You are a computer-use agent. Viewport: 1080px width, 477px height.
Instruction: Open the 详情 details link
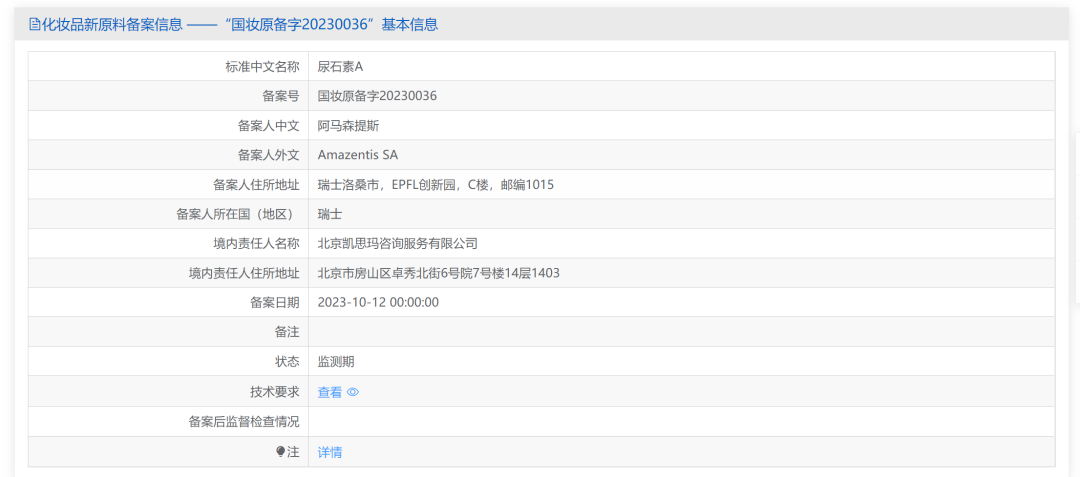click(330, 452)
